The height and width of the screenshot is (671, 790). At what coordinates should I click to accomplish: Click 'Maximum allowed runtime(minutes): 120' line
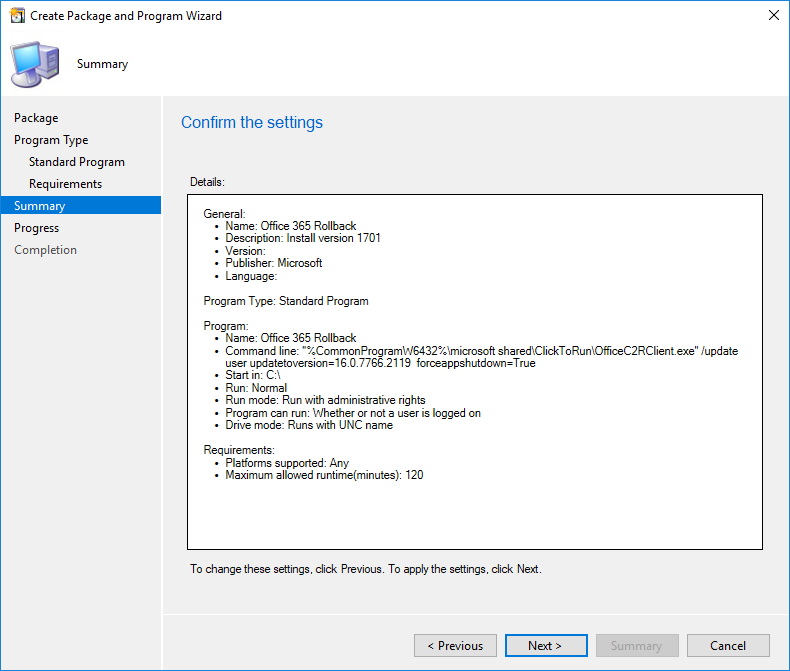point(324,475)
